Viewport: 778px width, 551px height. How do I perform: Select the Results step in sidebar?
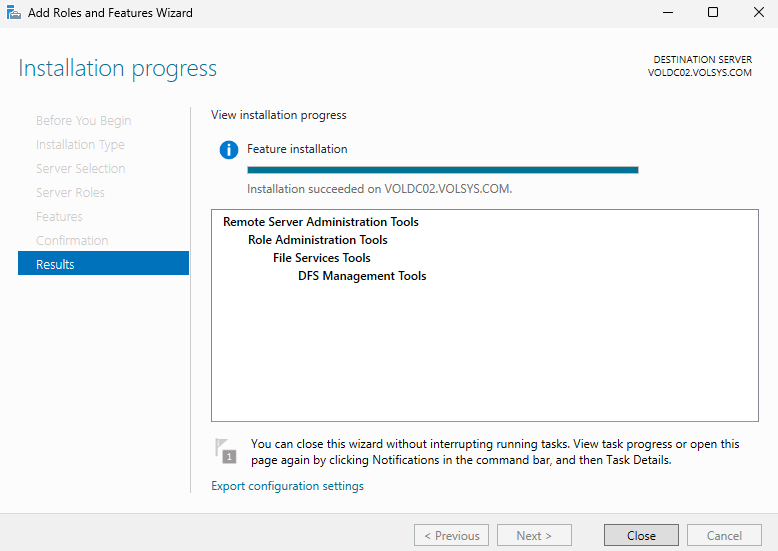103,264
